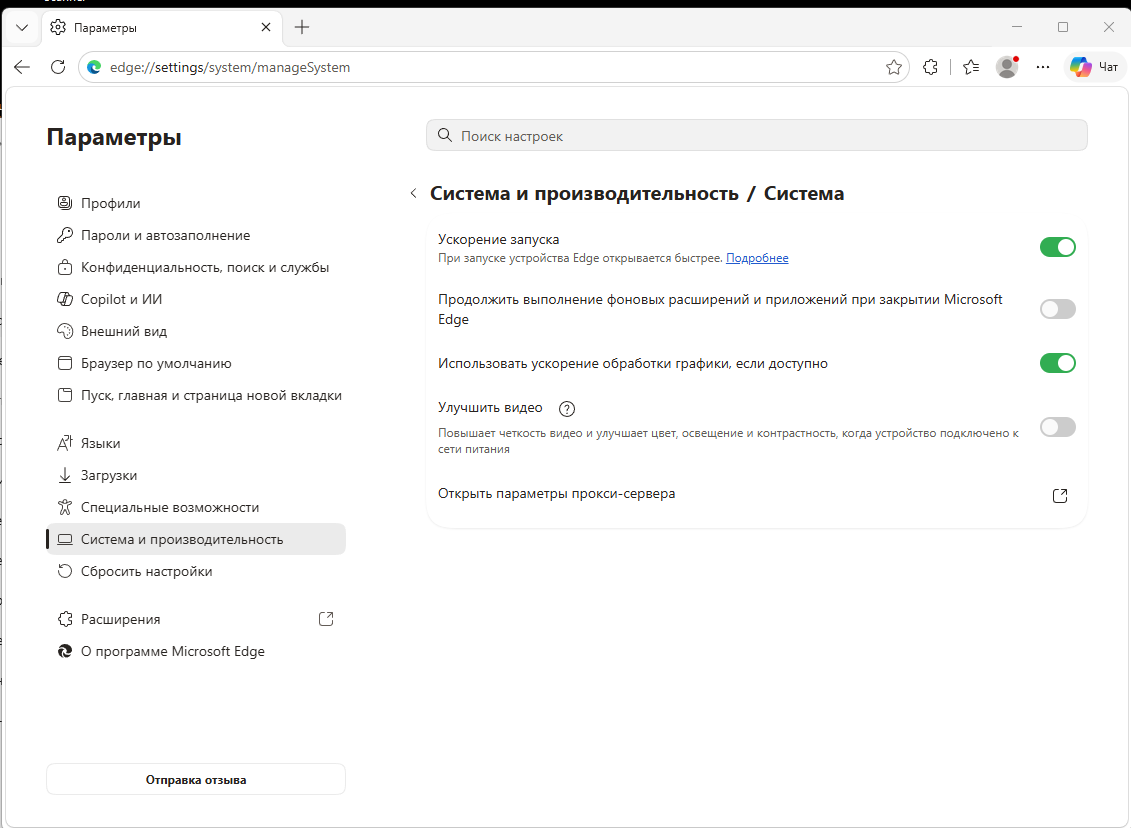Click the Поиск настроек search field
This screenshot has width=1131, height=828.
[x=757, y=136]
